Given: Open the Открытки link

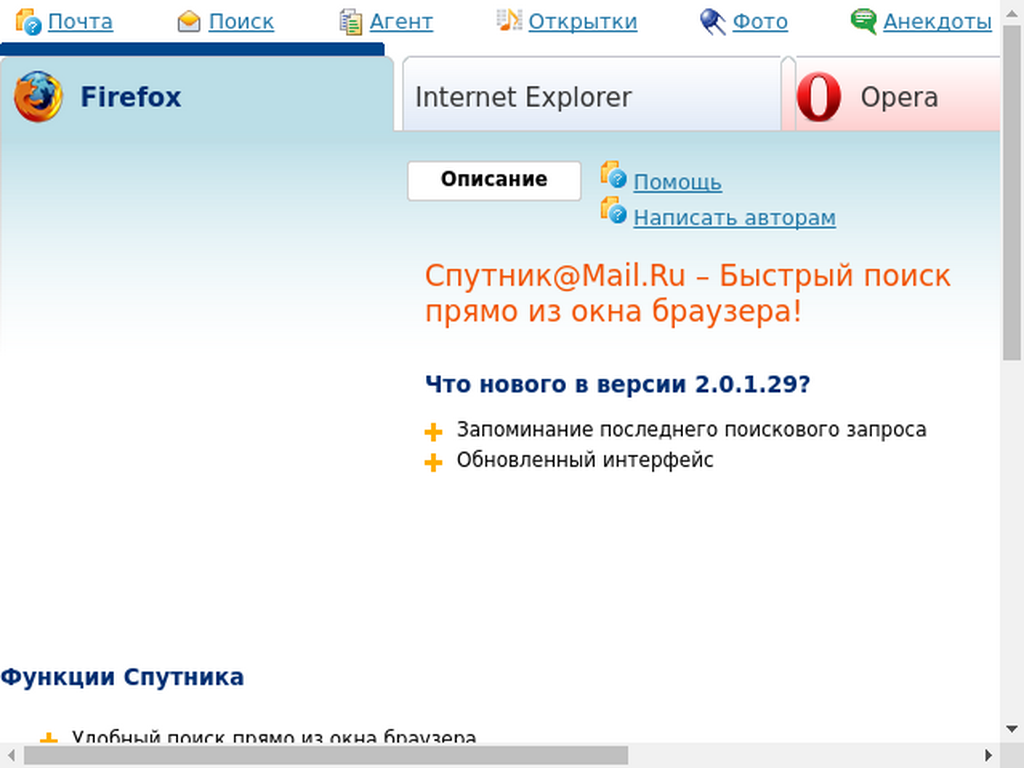Looking at the screenshot, I should pos(583,22).
